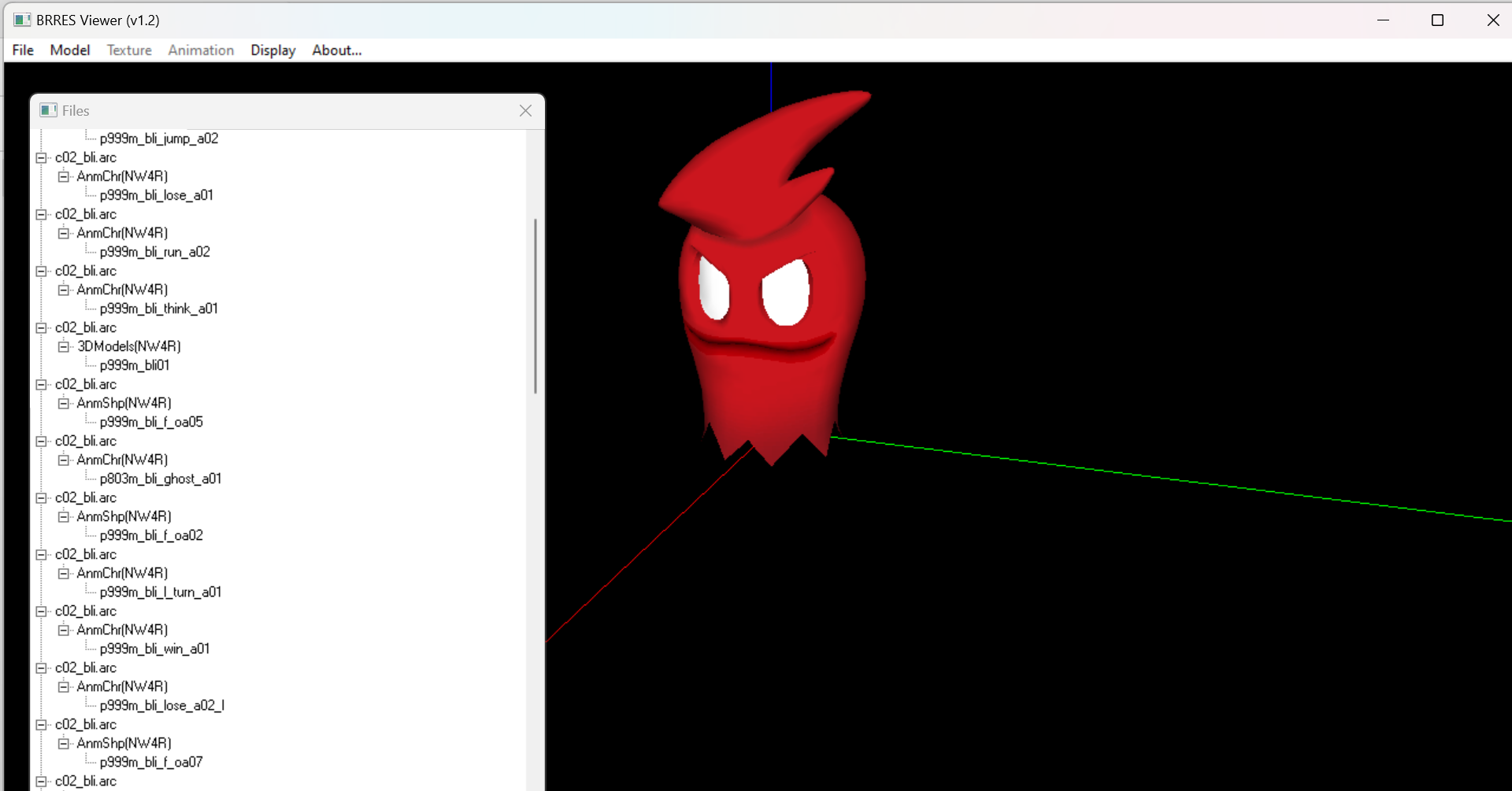Select shape animation p999m_bli_f_oa05
This screenshot has width=1512, height=791.
click(151, 422)
